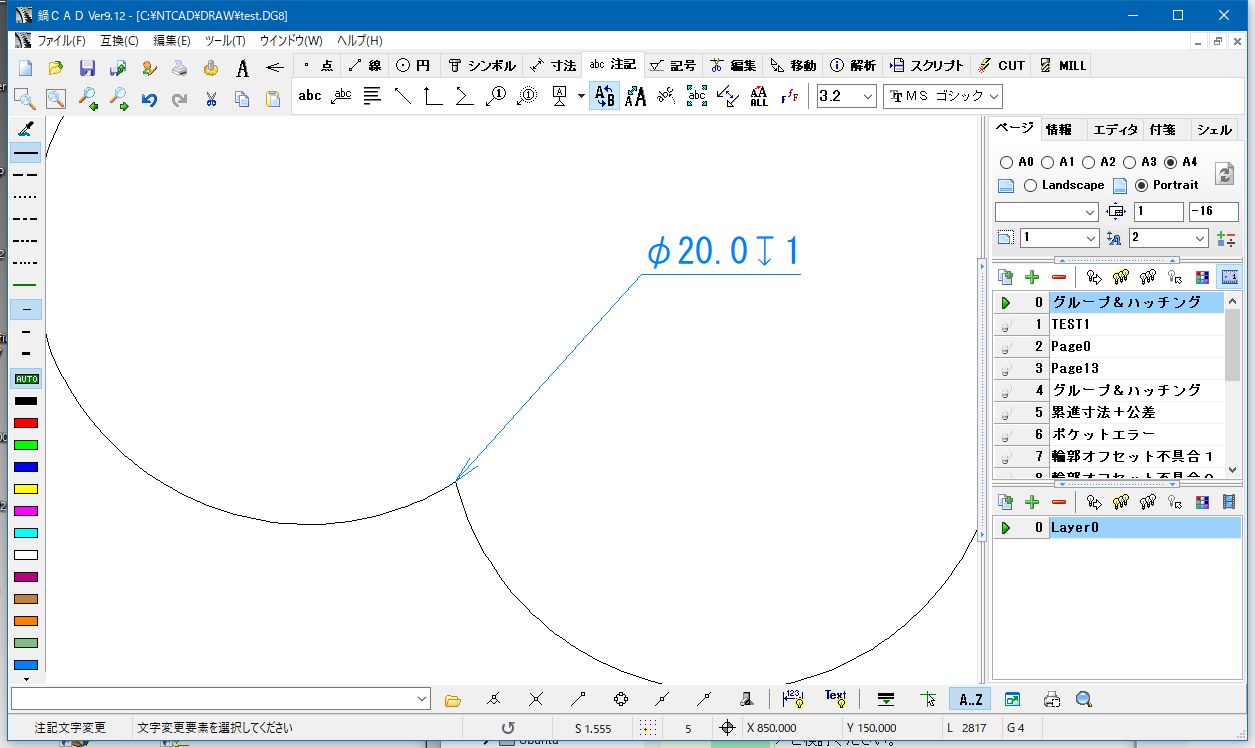The width and height of the screenshot is (1255, 748).
Task: Select the A4 paper size radio
Action: pos(1170,162)
